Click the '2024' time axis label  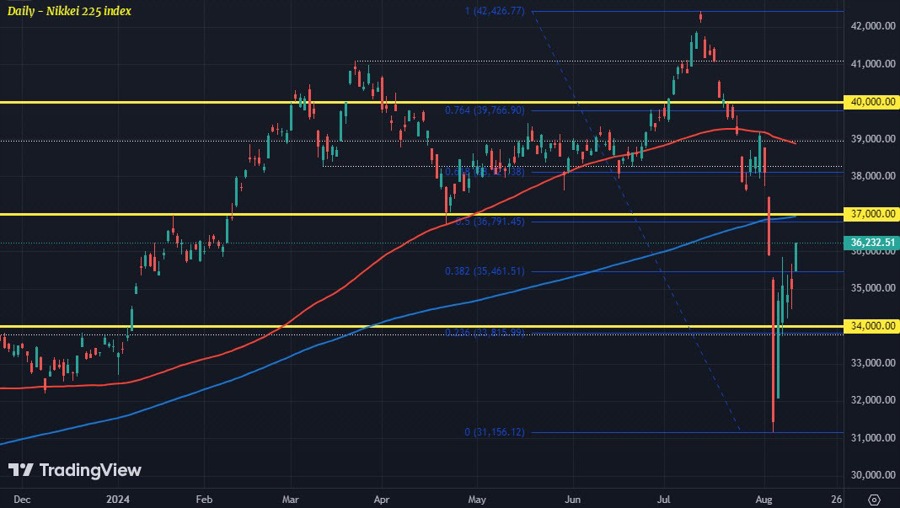coord(118,499)
